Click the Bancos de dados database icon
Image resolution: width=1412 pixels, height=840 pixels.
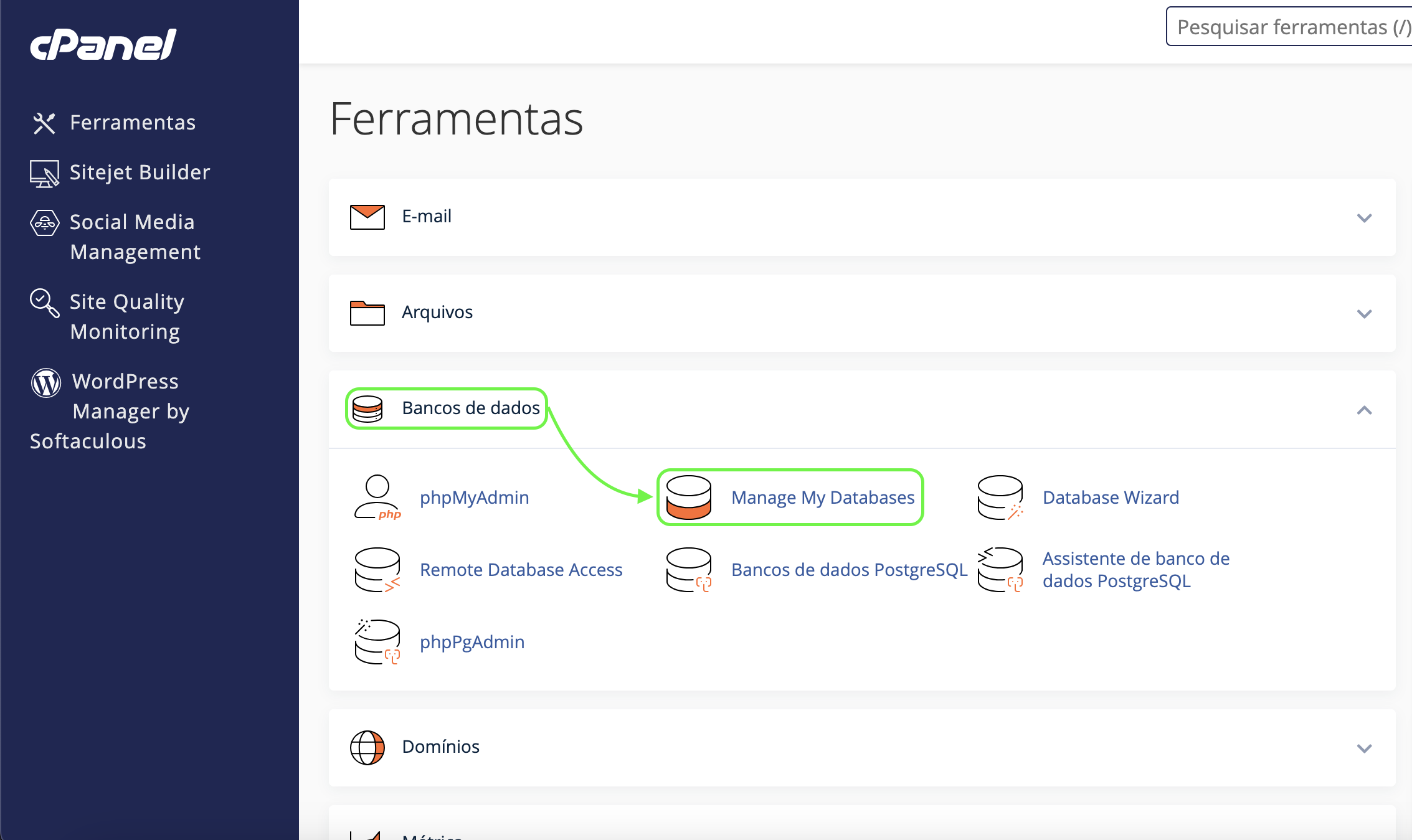(x=367, y=408)
